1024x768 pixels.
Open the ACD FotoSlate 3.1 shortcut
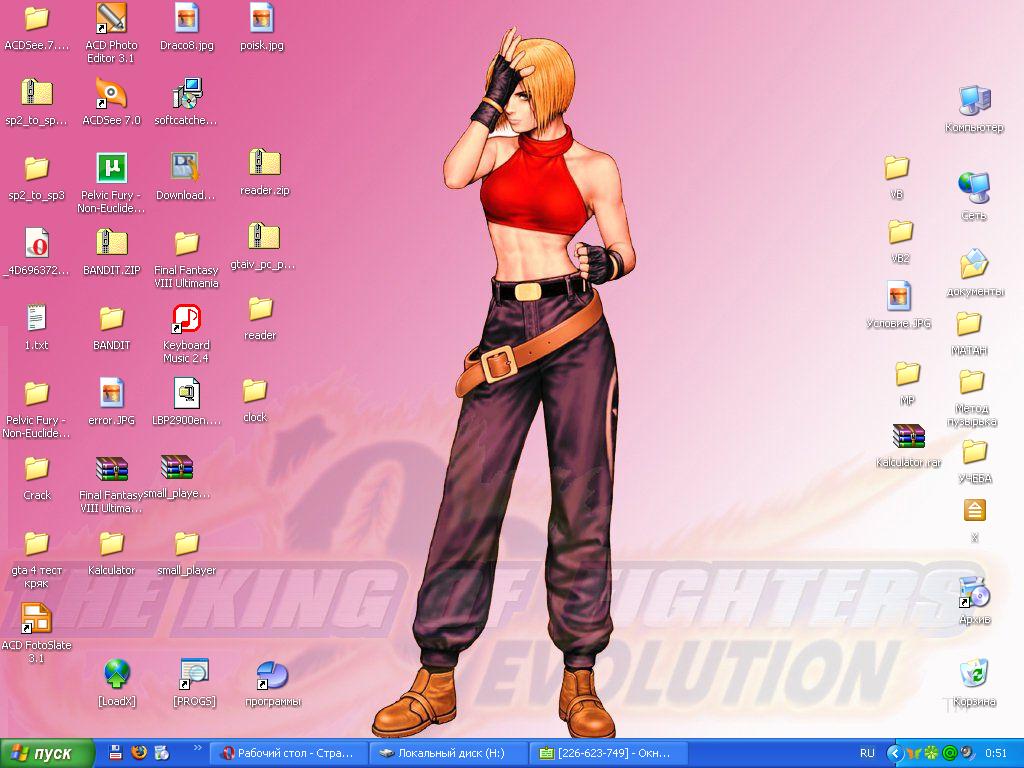[36, 618]
